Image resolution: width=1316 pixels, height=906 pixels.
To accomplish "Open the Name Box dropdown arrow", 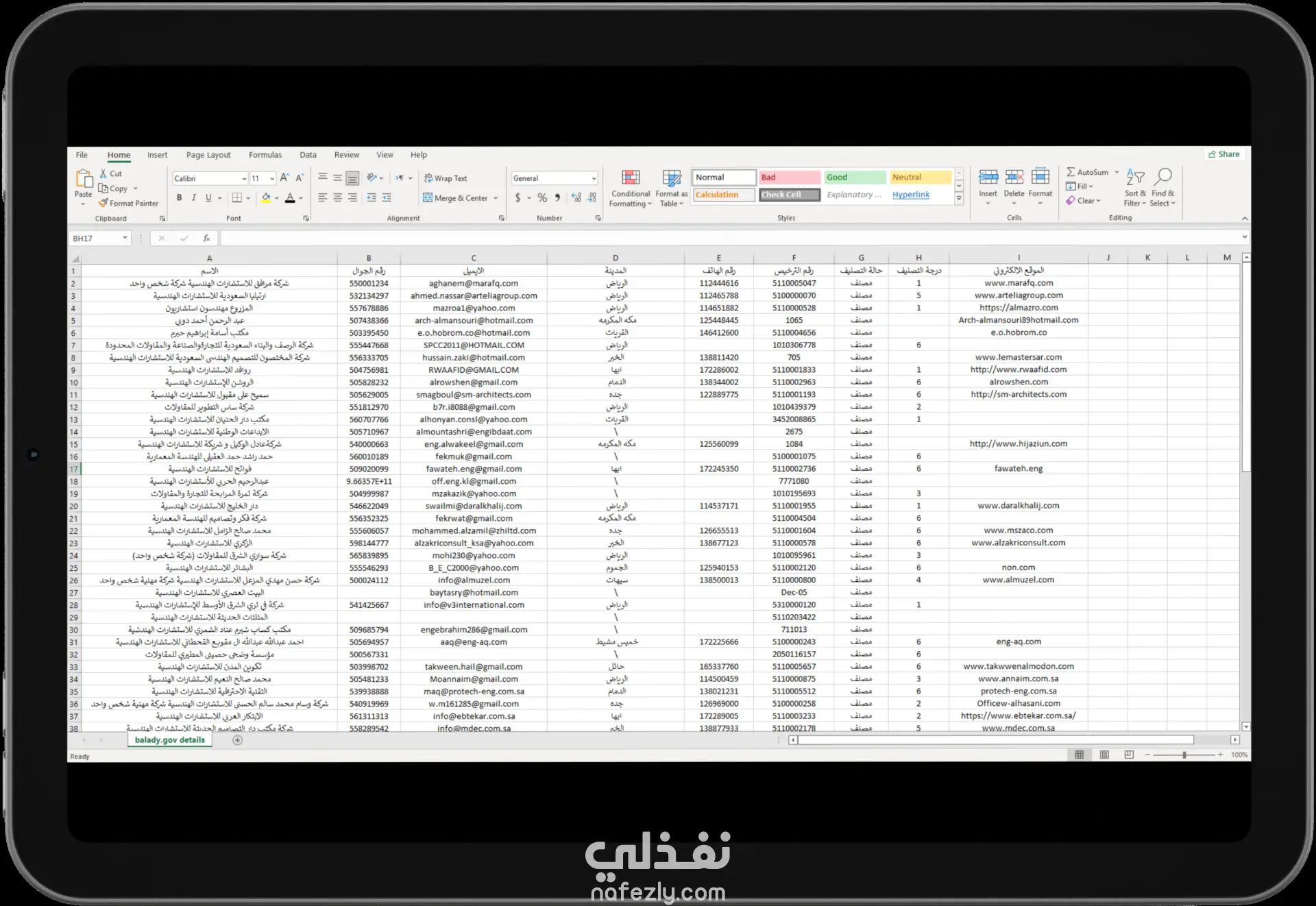I will (125, 238).
